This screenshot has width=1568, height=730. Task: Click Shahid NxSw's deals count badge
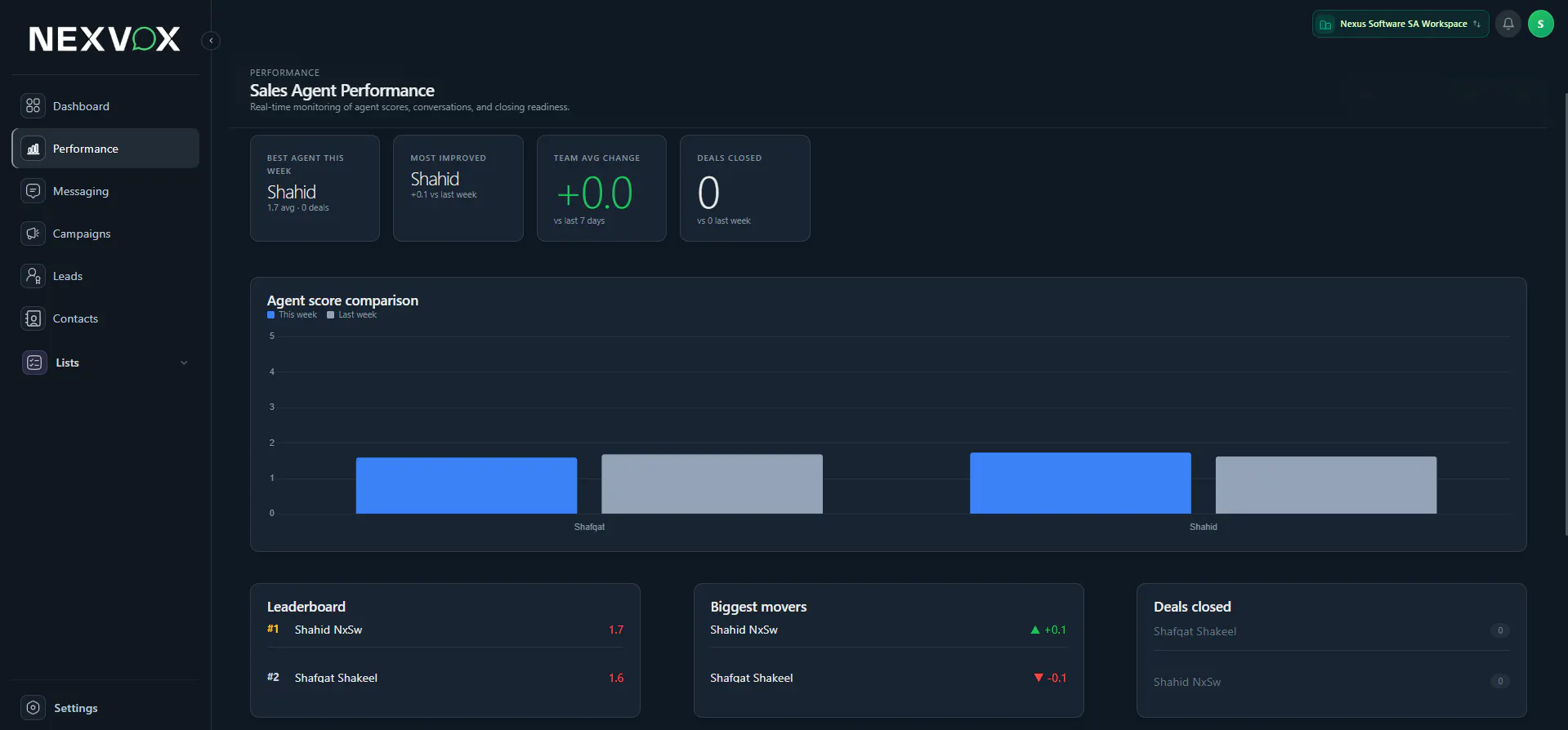1500,681
